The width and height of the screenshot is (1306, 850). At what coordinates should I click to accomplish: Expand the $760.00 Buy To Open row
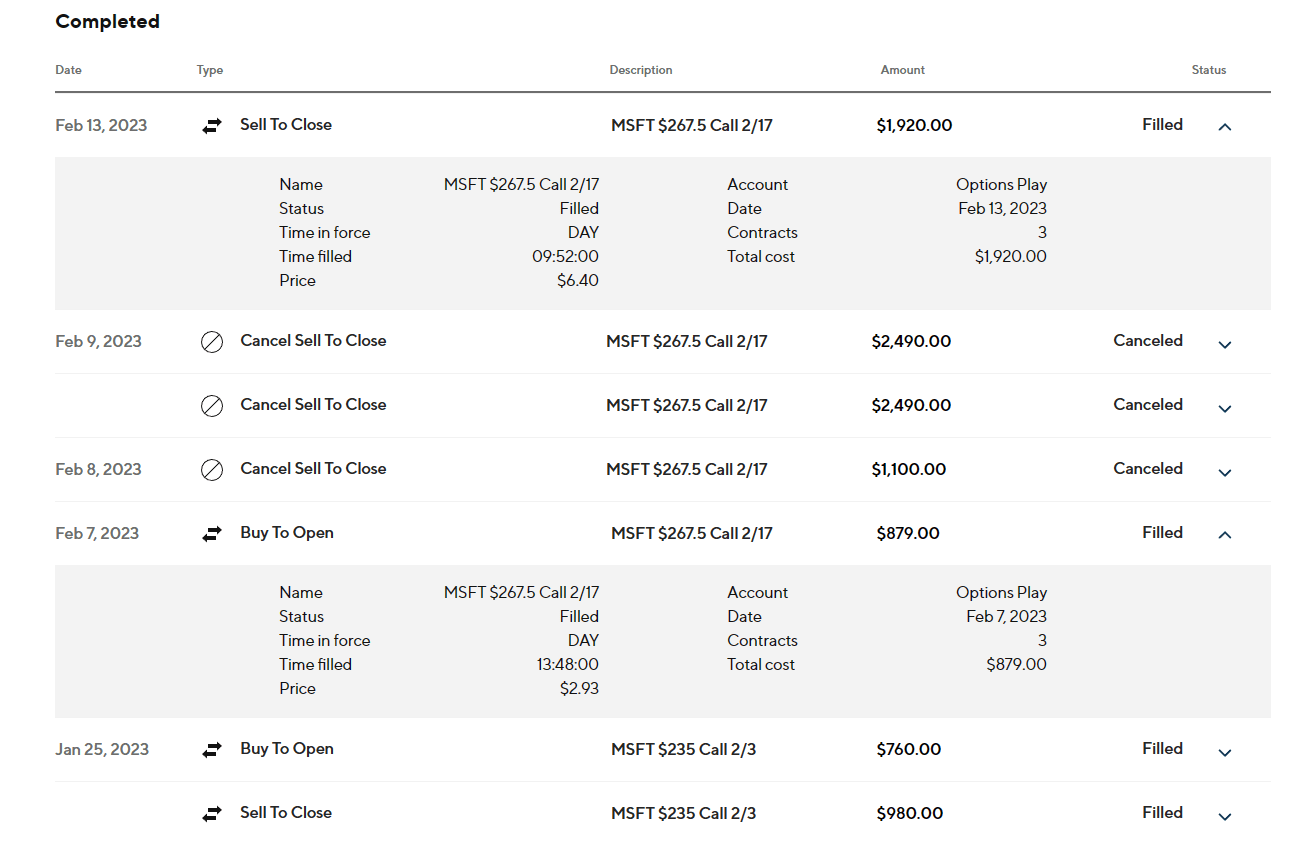coord(1225,752)
